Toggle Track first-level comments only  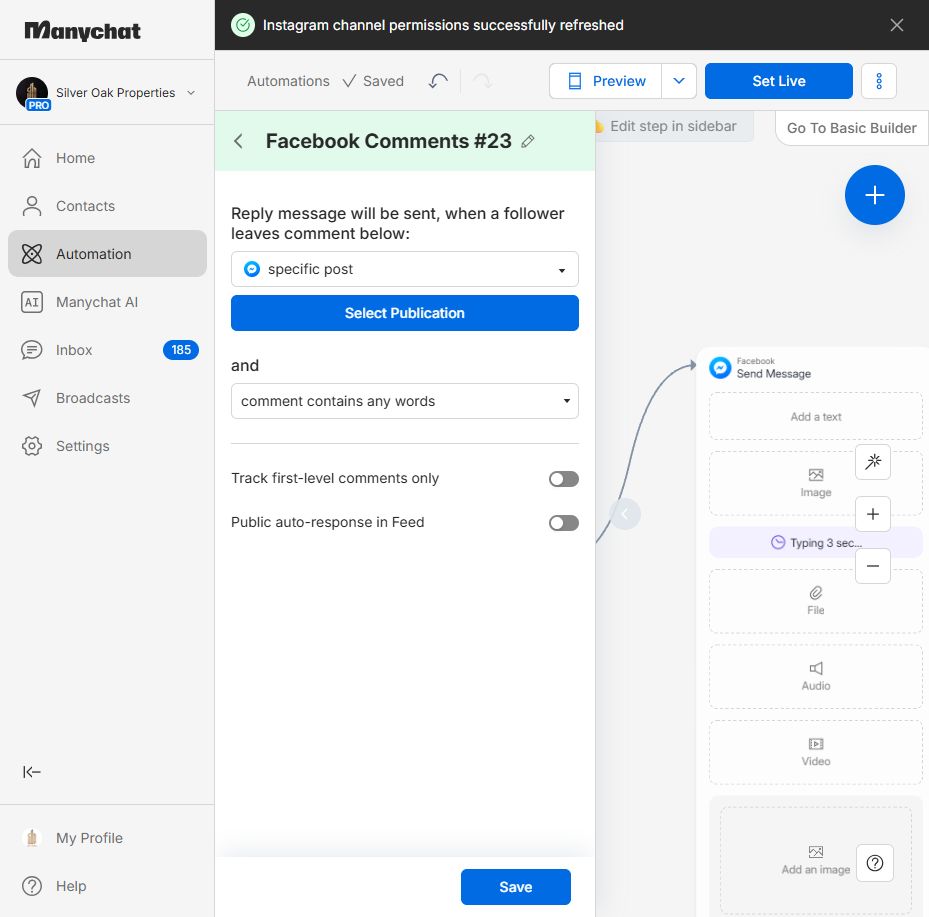pyautogui.click(x=563, y=479)
